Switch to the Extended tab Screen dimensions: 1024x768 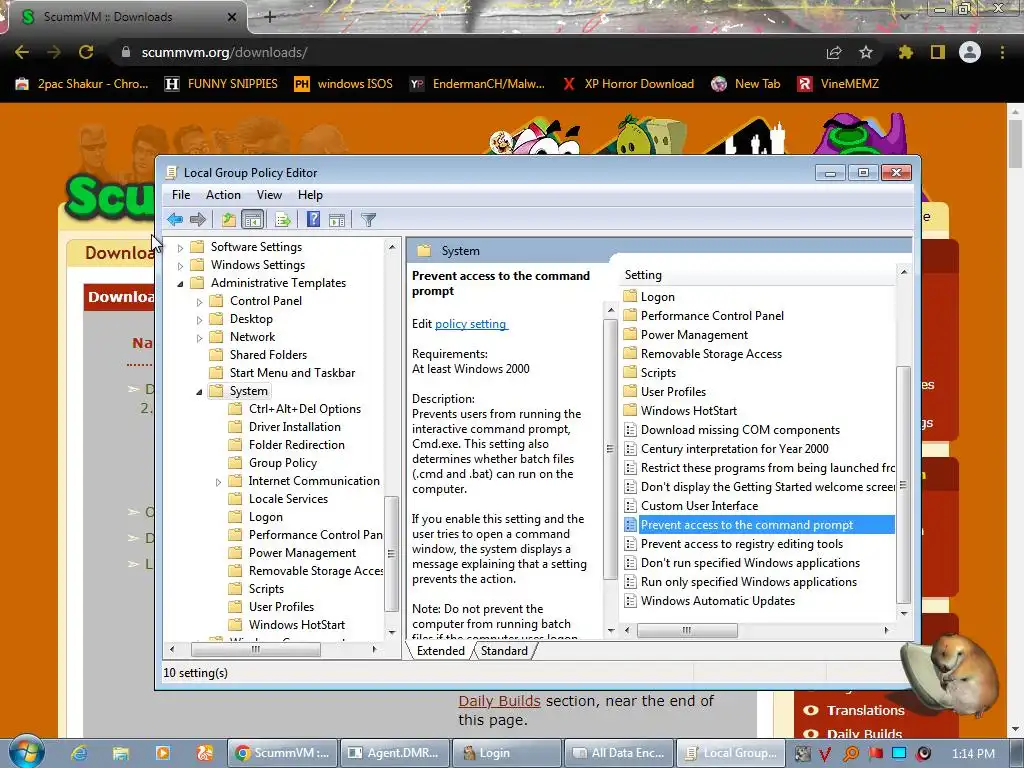pos(440,651)
